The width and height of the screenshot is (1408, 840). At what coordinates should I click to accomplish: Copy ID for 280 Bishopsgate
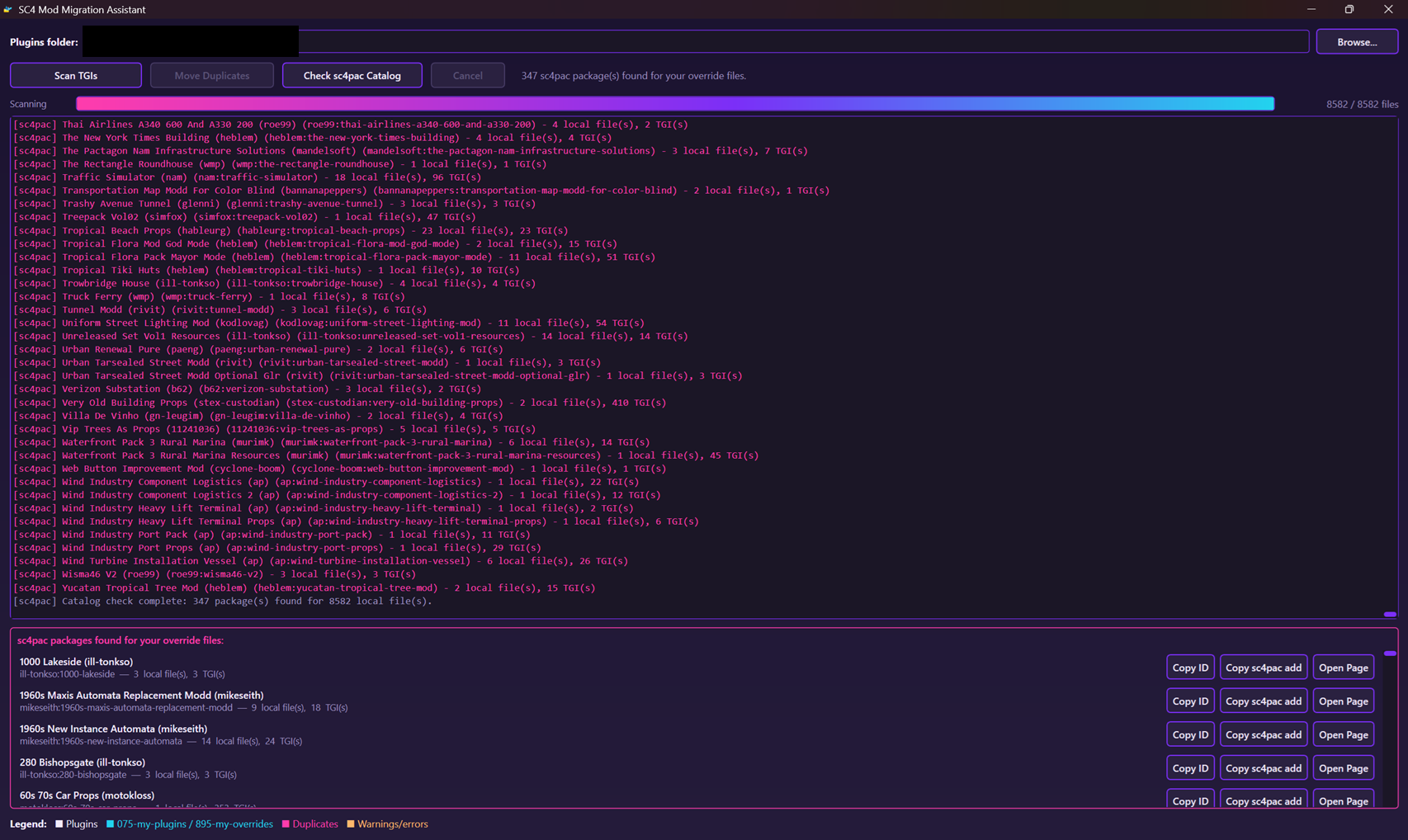[1190, 768]
